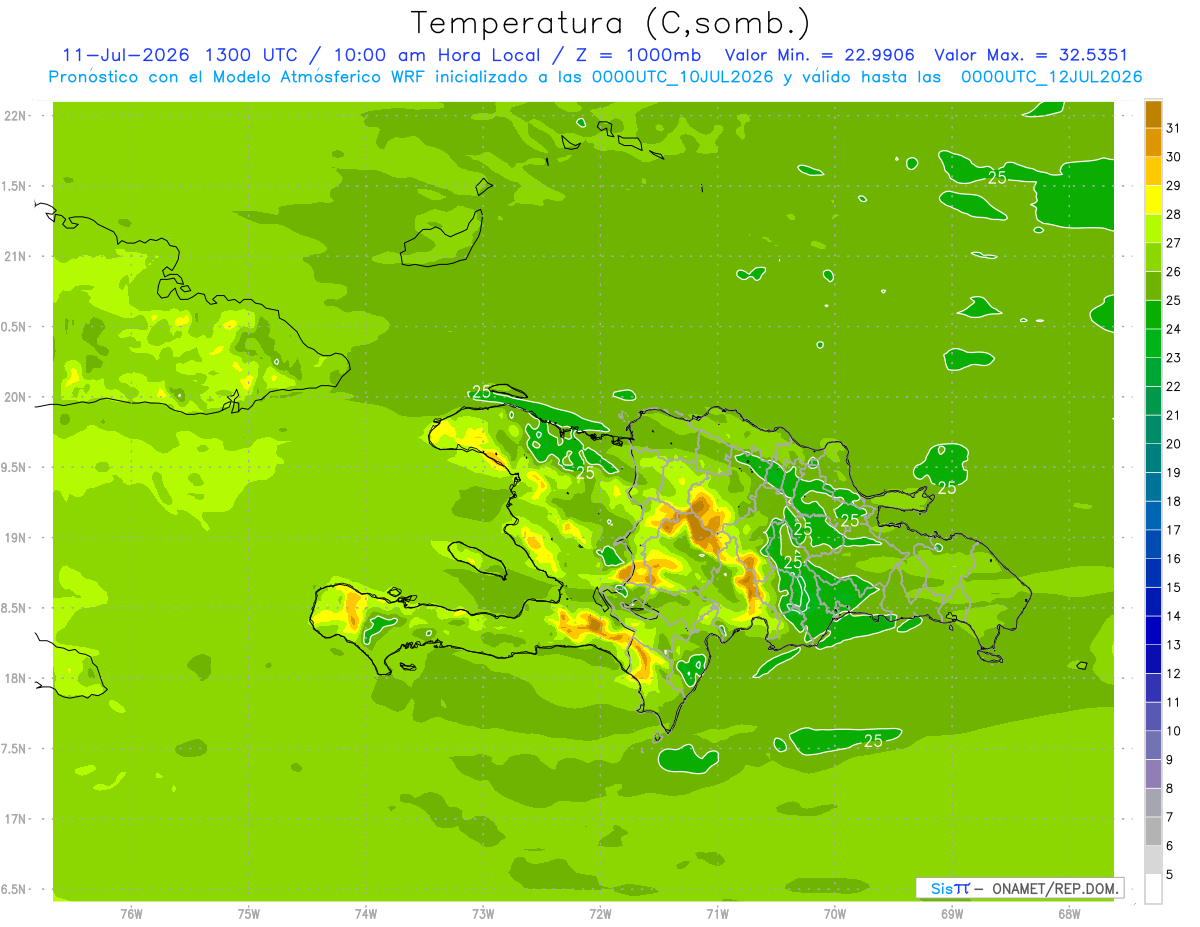This screenshot has width=1200, height=927.
Task: Click the "74W" longitude axis label
Action: coord(365,913)
